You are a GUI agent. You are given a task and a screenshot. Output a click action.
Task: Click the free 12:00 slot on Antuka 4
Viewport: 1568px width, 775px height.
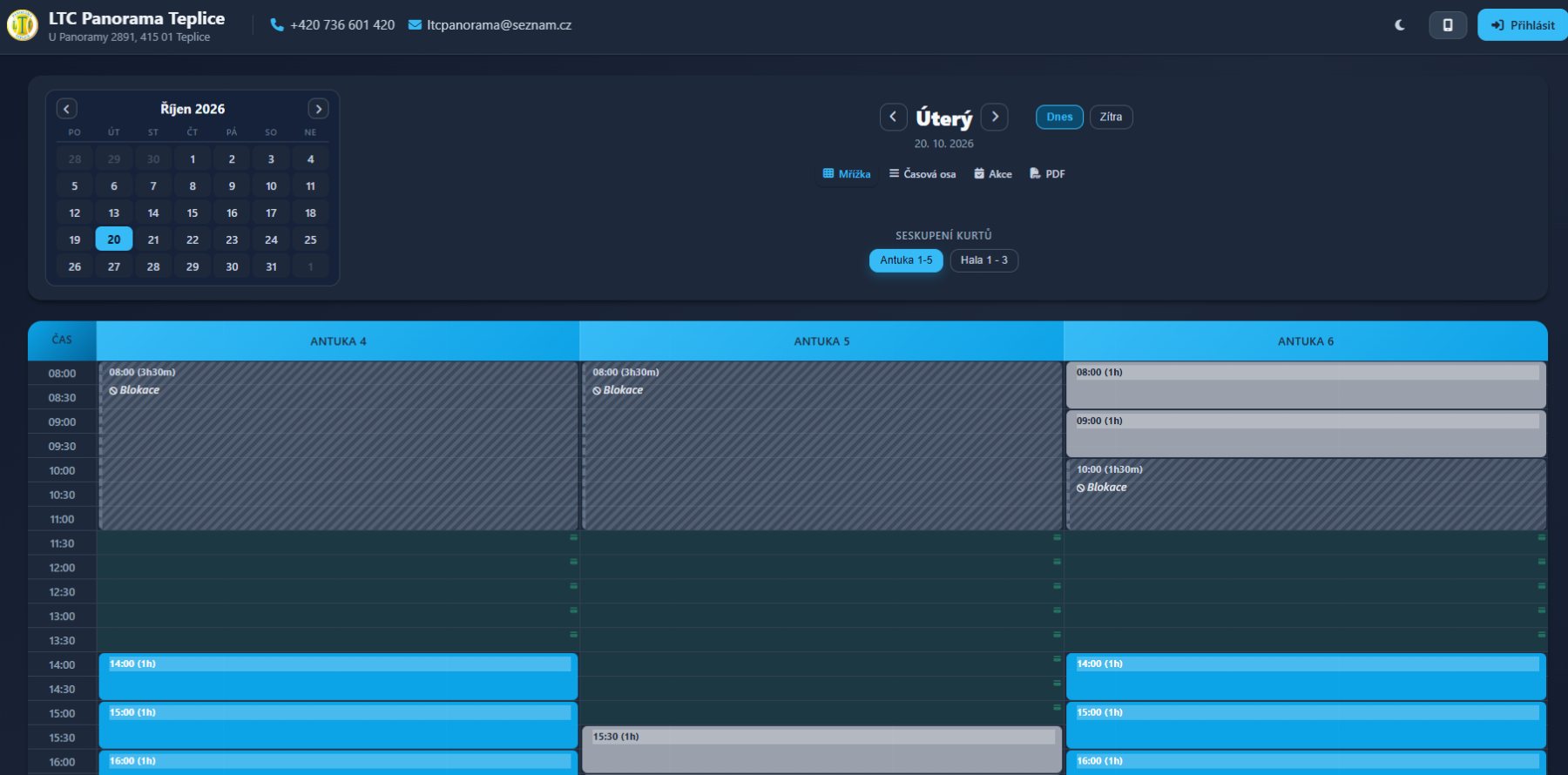[x=338, y=568]
